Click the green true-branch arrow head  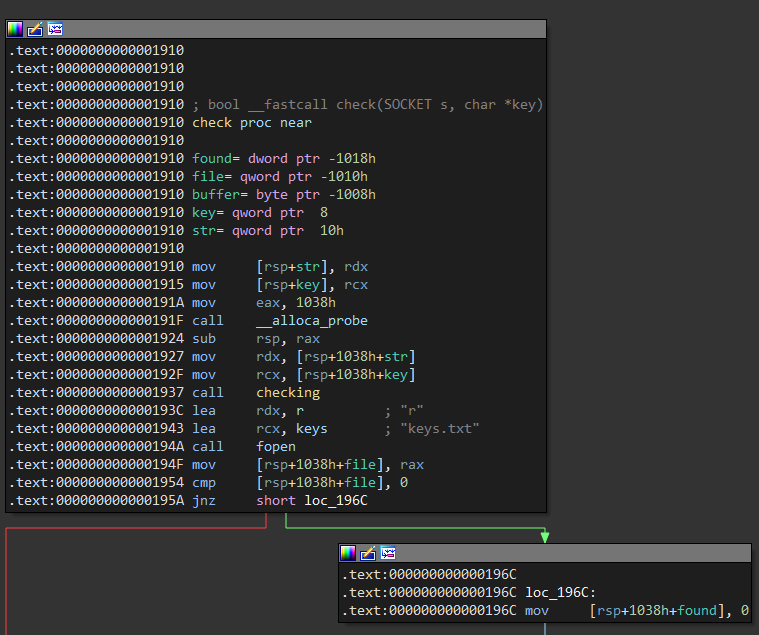tap(545, 537)
